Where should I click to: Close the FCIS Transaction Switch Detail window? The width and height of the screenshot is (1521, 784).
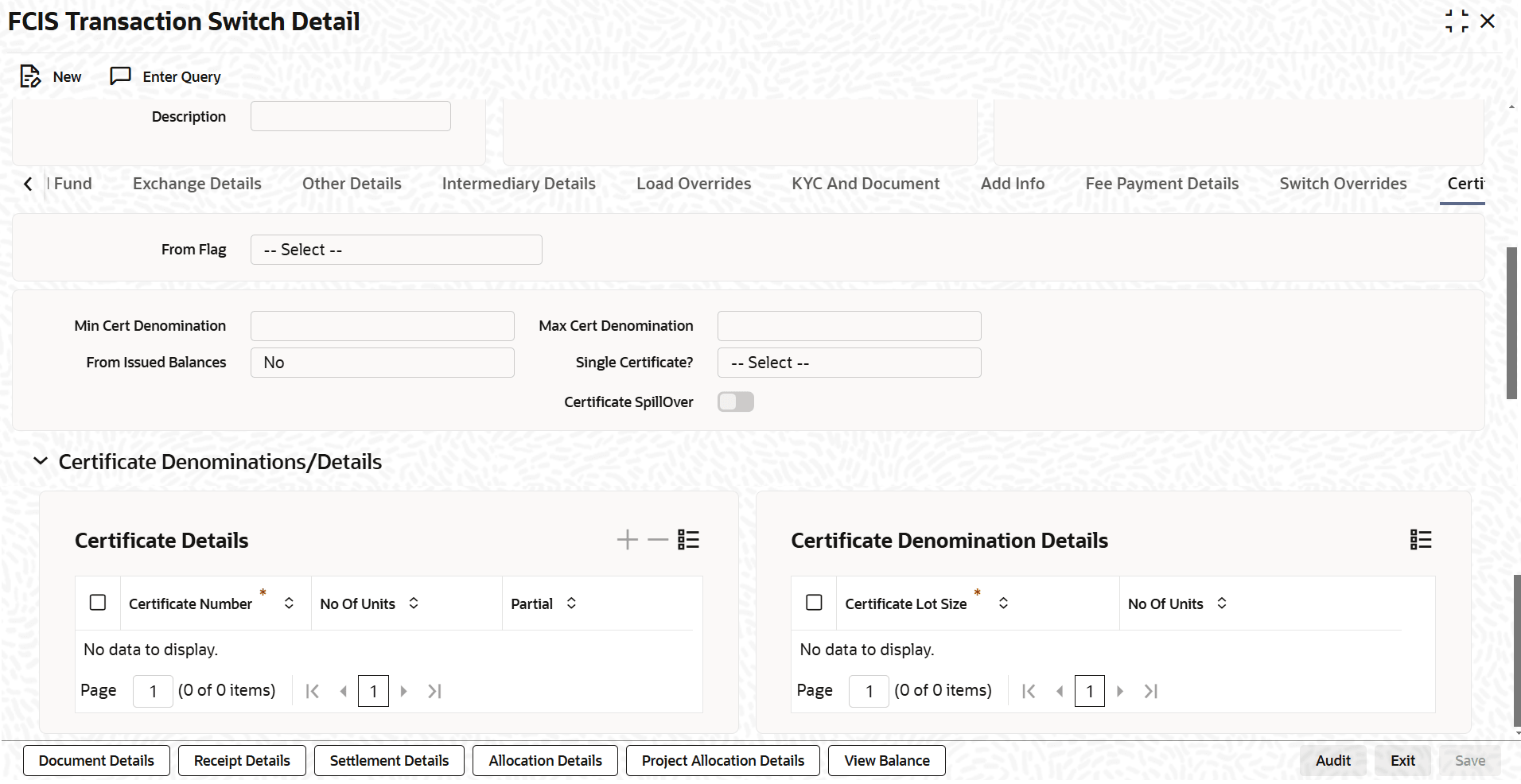1488,21
